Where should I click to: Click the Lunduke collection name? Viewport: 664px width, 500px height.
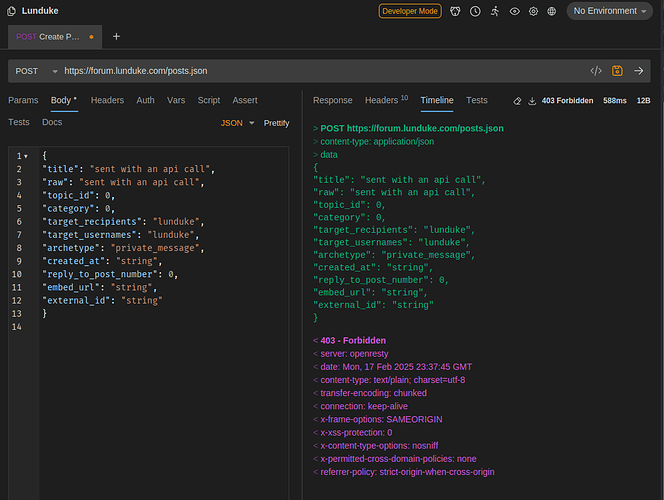(40, 11)
